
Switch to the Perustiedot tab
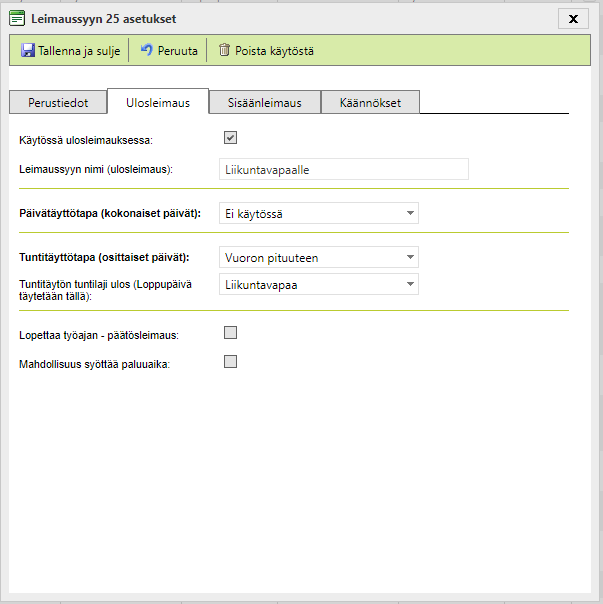[x=57, y=102]
